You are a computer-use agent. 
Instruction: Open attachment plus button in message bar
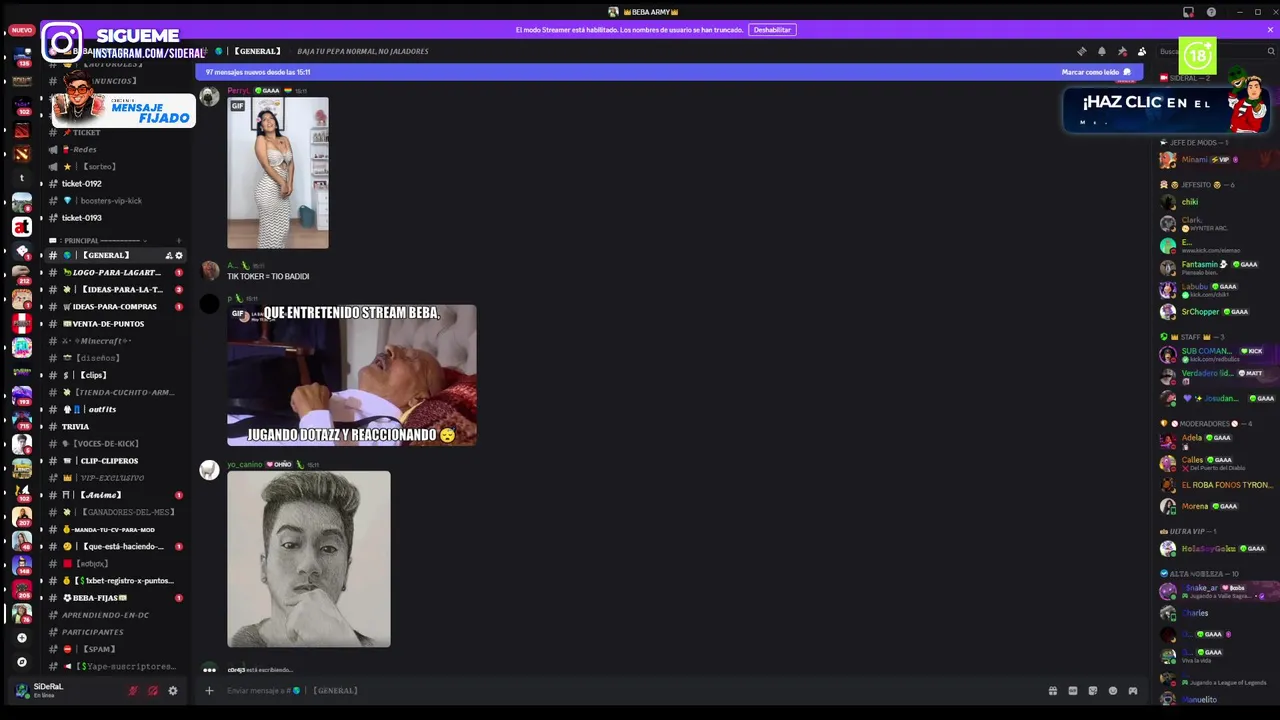[x=209, y=690]
